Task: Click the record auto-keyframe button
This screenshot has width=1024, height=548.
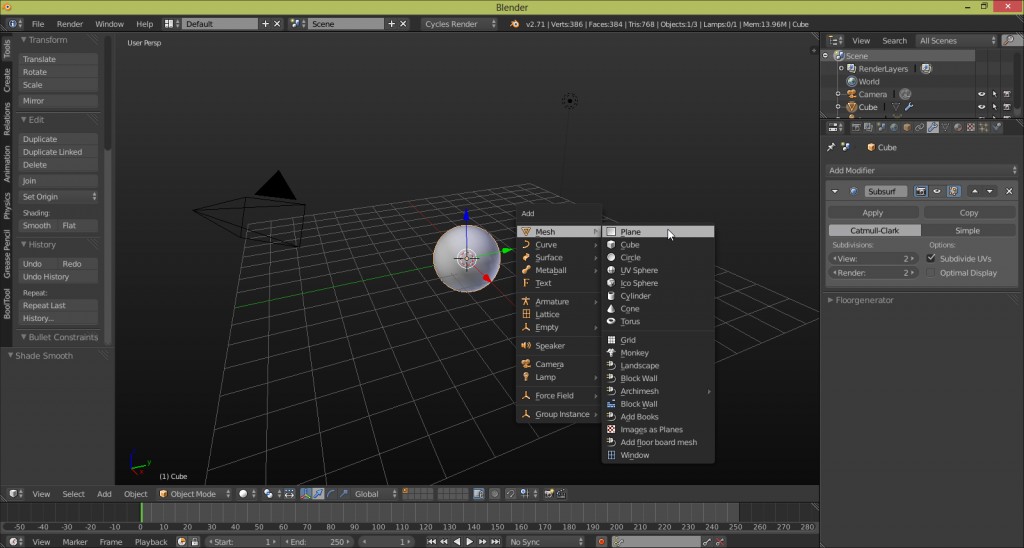Action: (601, 541)
